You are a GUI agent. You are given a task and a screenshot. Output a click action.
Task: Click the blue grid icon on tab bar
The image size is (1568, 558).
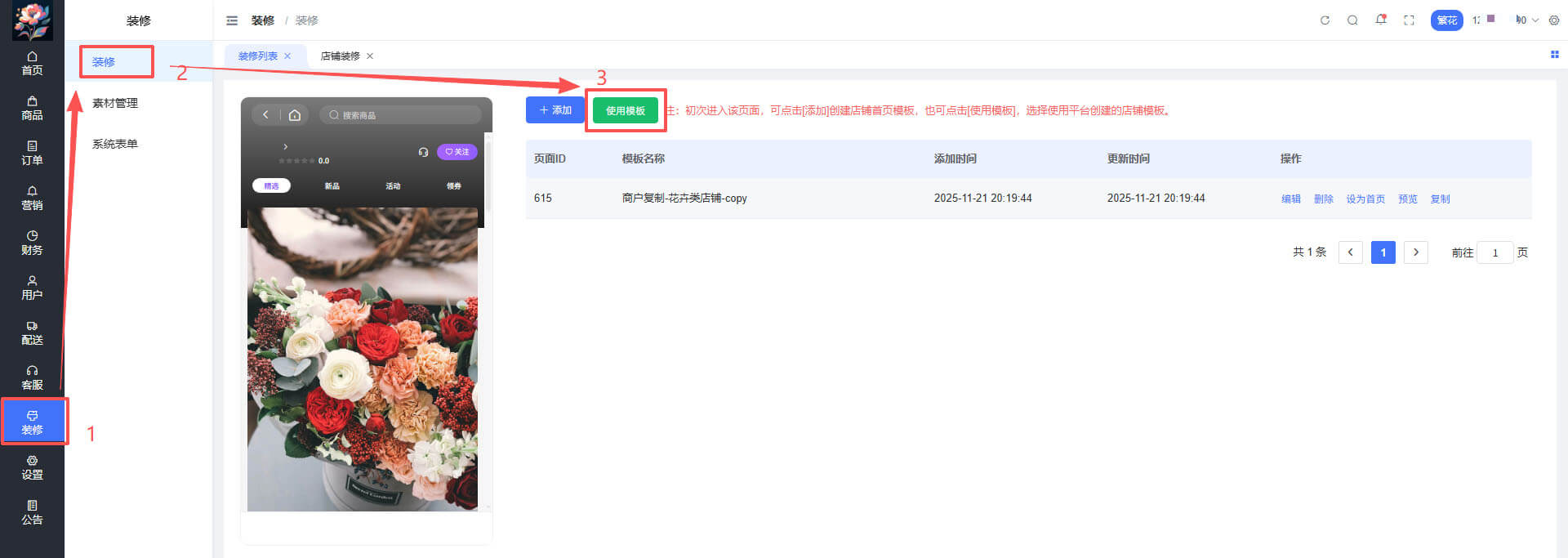coord(1554,55)
